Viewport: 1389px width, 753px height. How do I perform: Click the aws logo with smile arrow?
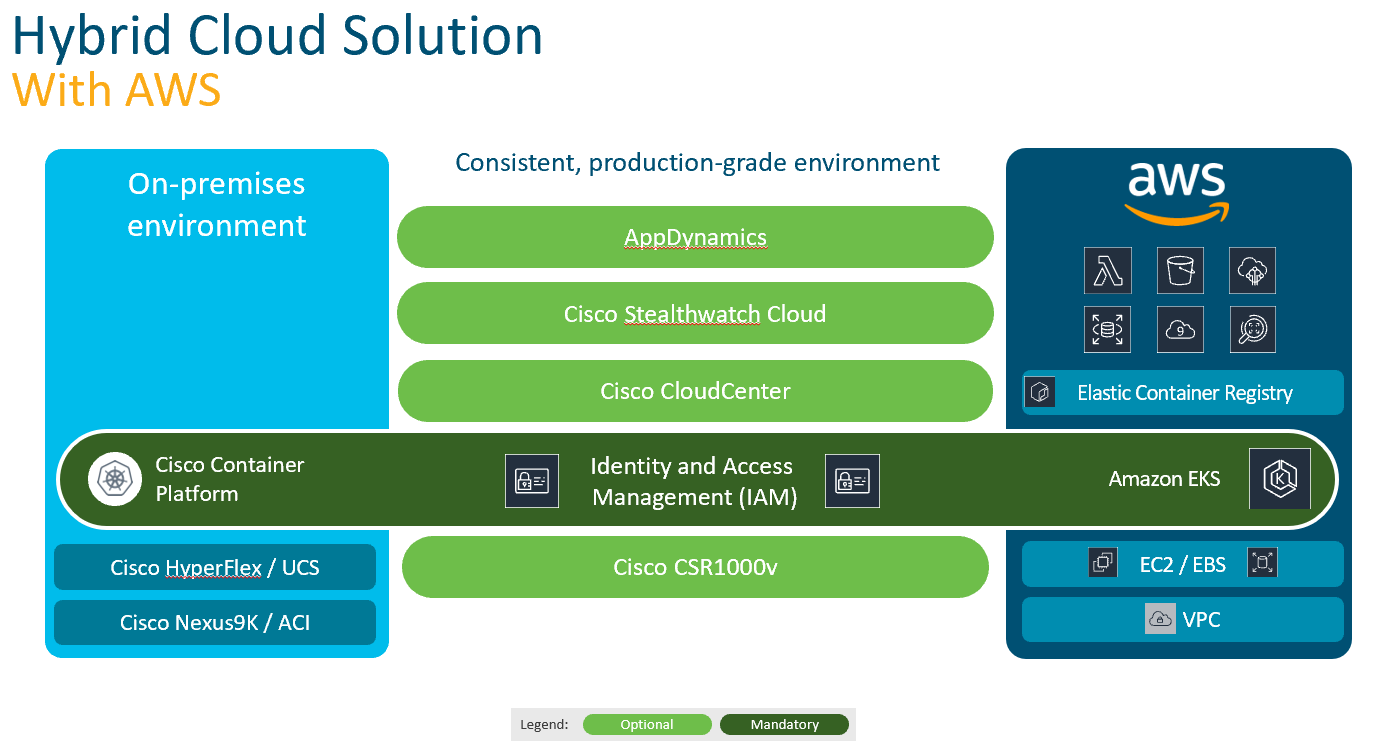(x=1176, y=190)
